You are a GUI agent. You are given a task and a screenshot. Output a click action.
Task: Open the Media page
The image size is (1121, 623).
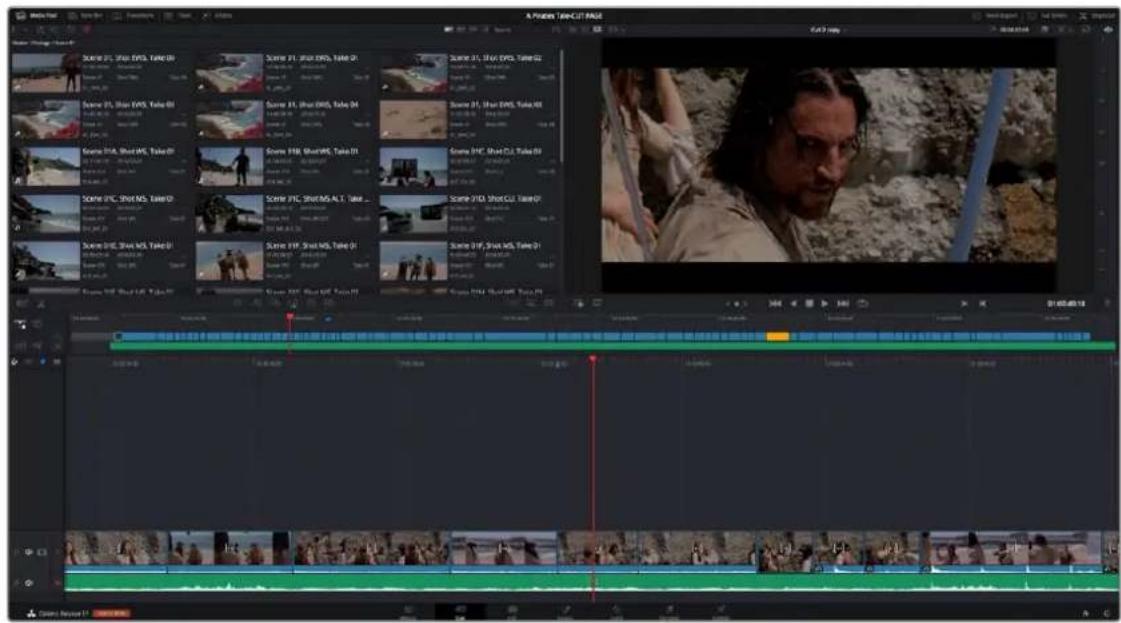pos(409,612)
